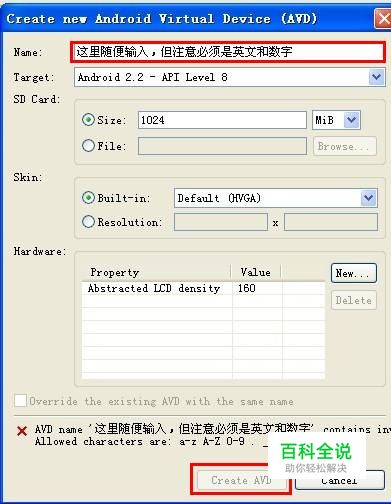Select the Resolution radio button

[88, 222]
